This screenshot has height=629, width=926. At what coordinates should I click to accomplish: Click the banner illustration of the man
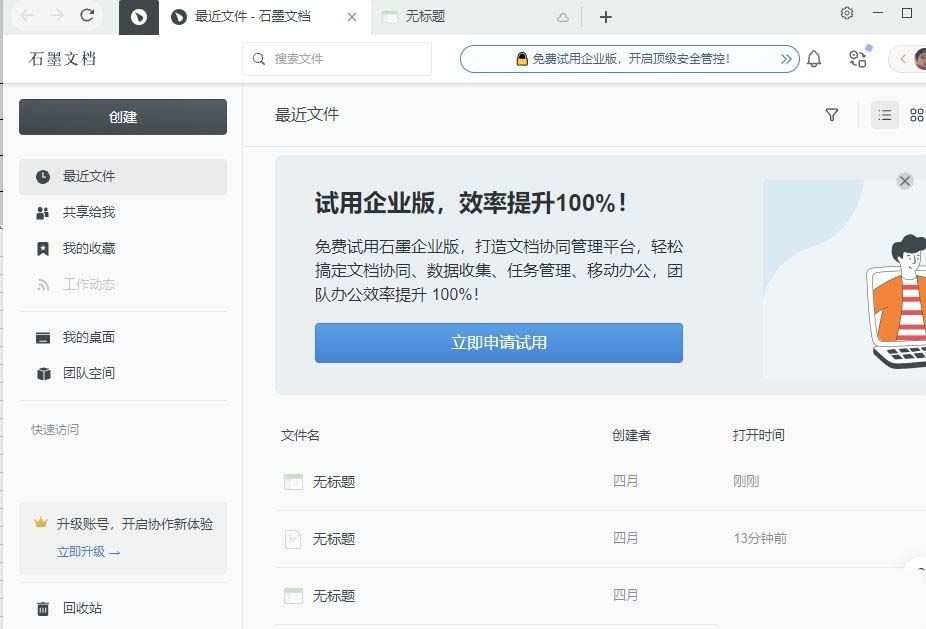pos(896,301)
